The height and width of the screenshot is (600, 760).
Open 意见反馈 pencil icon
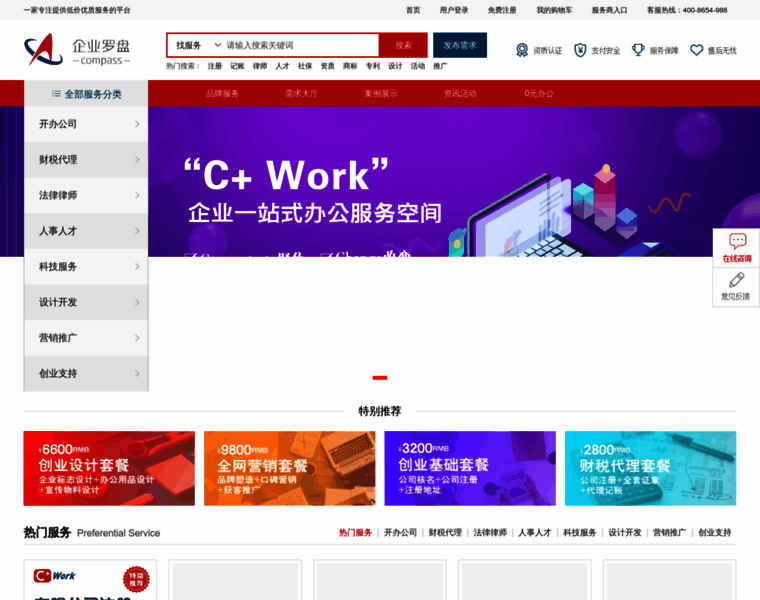pos(736,280)
